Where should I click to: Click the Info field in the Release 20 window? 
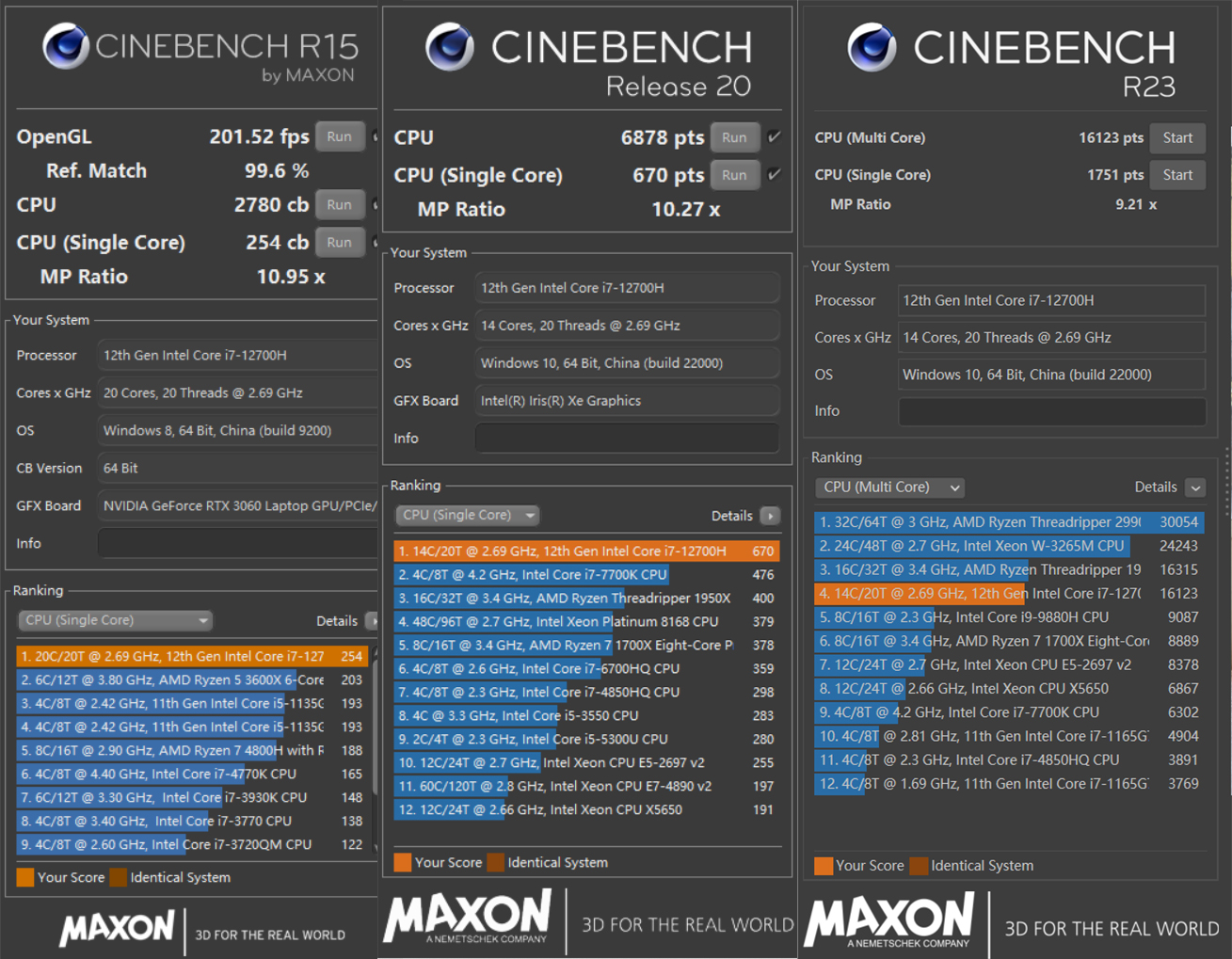(628, 439)
